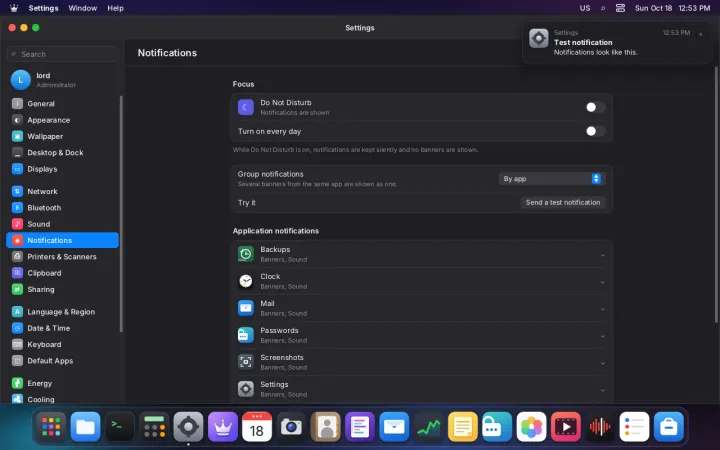The image size is (720, 450).
Task: Open Keyboard settings
Action: pyautogui.click(x=62, y=344)
